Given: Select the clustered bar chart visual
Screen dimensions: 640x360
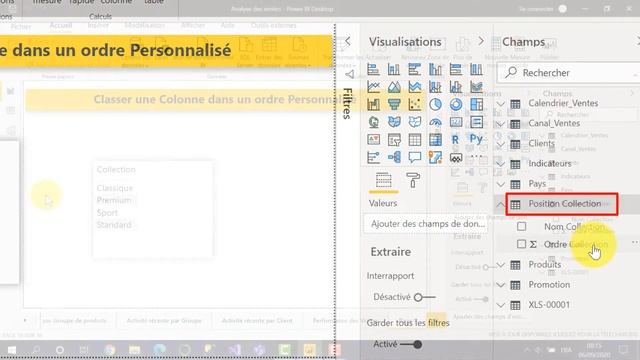Looking at the screenshot, I should 415,70.
